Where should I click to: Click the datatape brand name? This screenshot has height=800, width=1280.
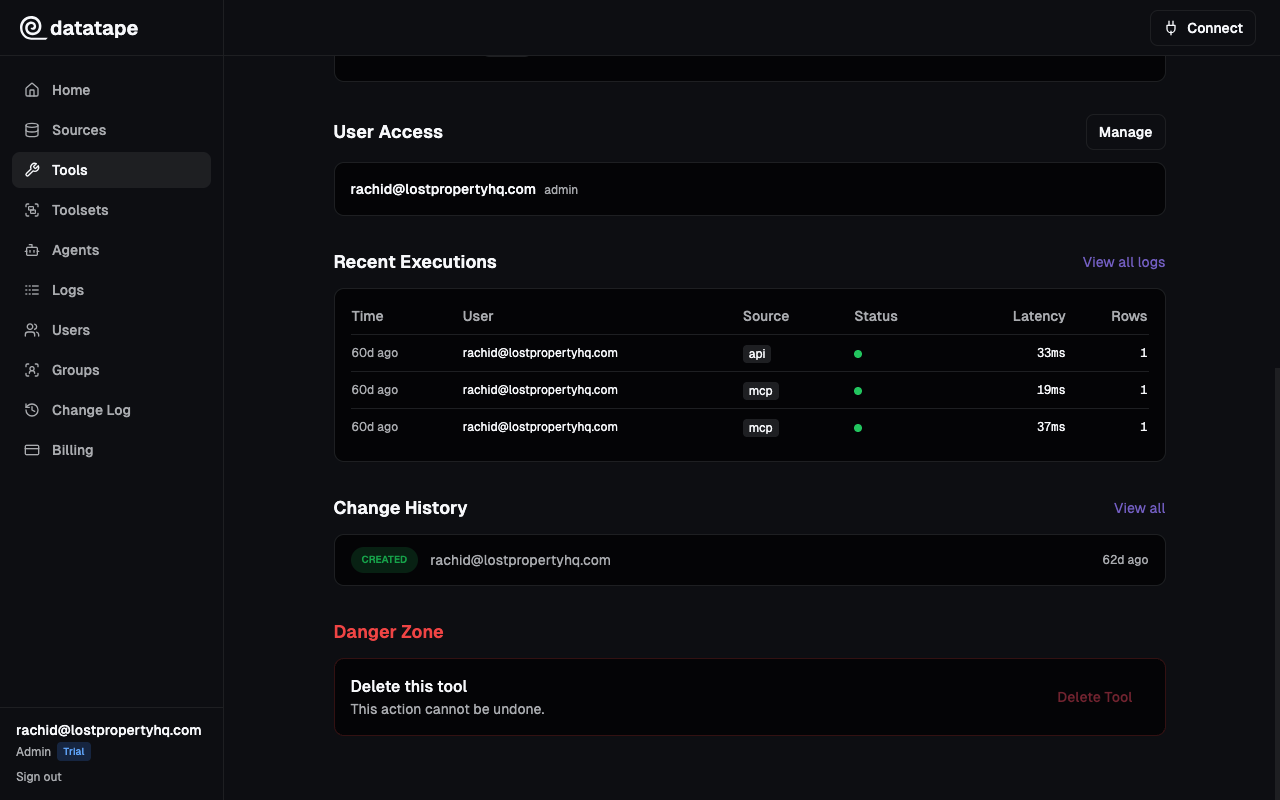pos(94,28)
